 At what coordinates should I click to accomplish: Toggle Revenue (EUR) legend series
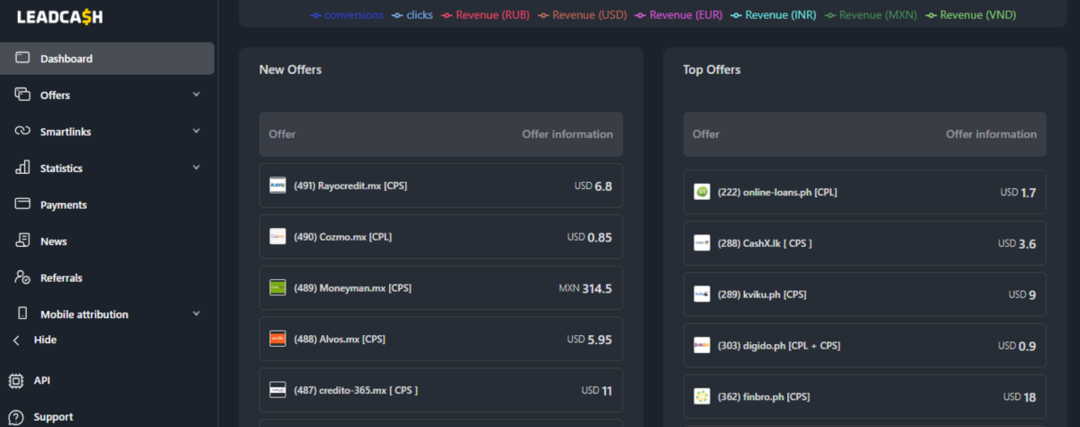(x=683, y=15)
